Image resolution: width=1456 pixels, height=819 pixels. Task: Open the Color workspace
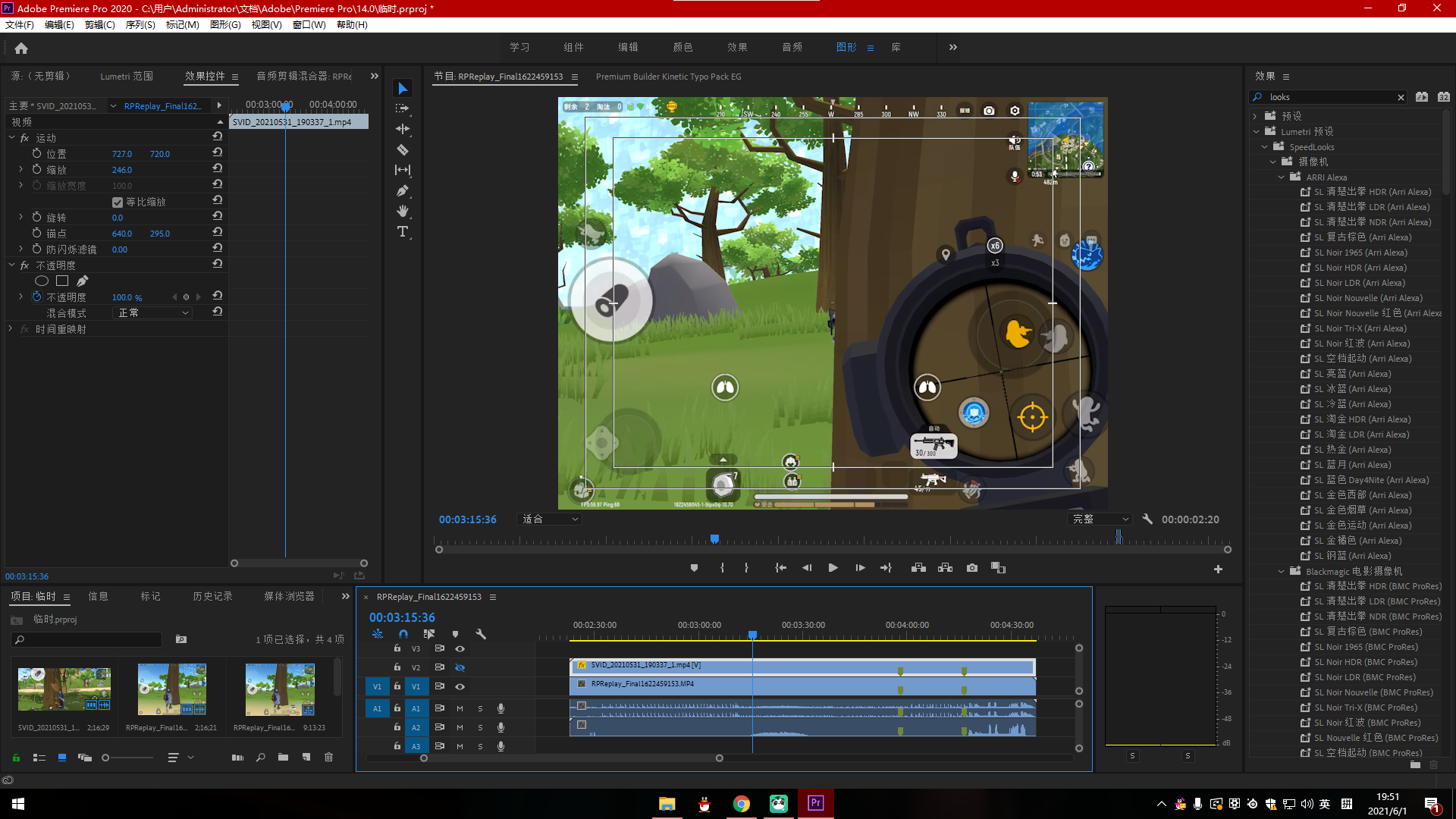click(682, 47)
